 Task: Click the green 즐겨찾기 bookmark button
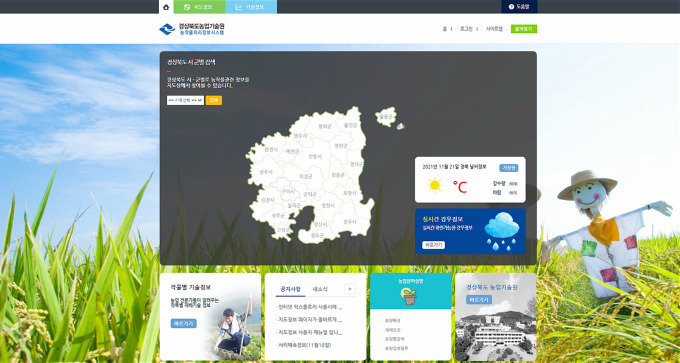524,29
